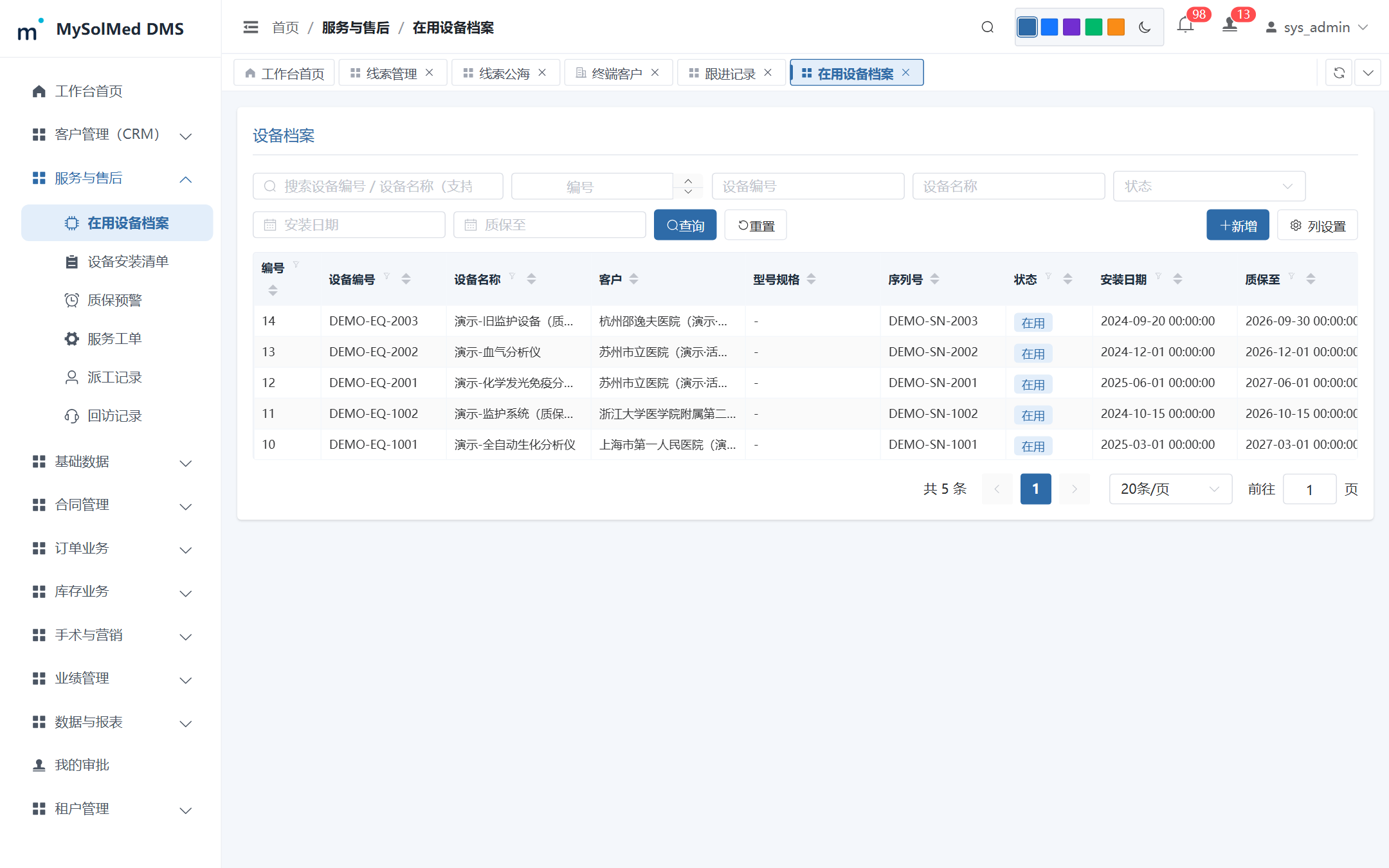Viewport: 1389px width, 868px height.
Task: Close the 线索管理 tab
Action: (430, 73)
